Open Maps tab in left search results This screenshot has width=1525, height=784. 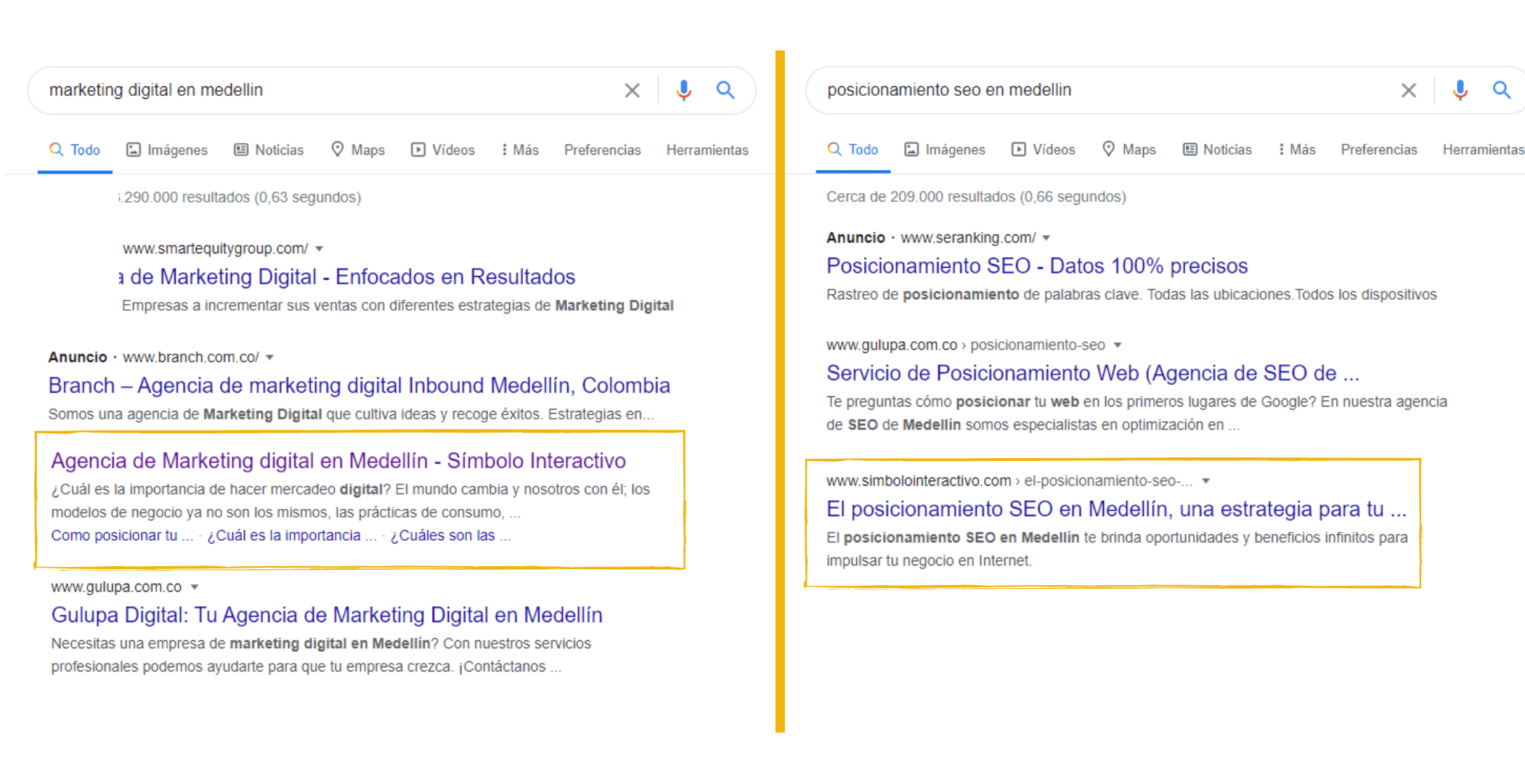(358, 150)
